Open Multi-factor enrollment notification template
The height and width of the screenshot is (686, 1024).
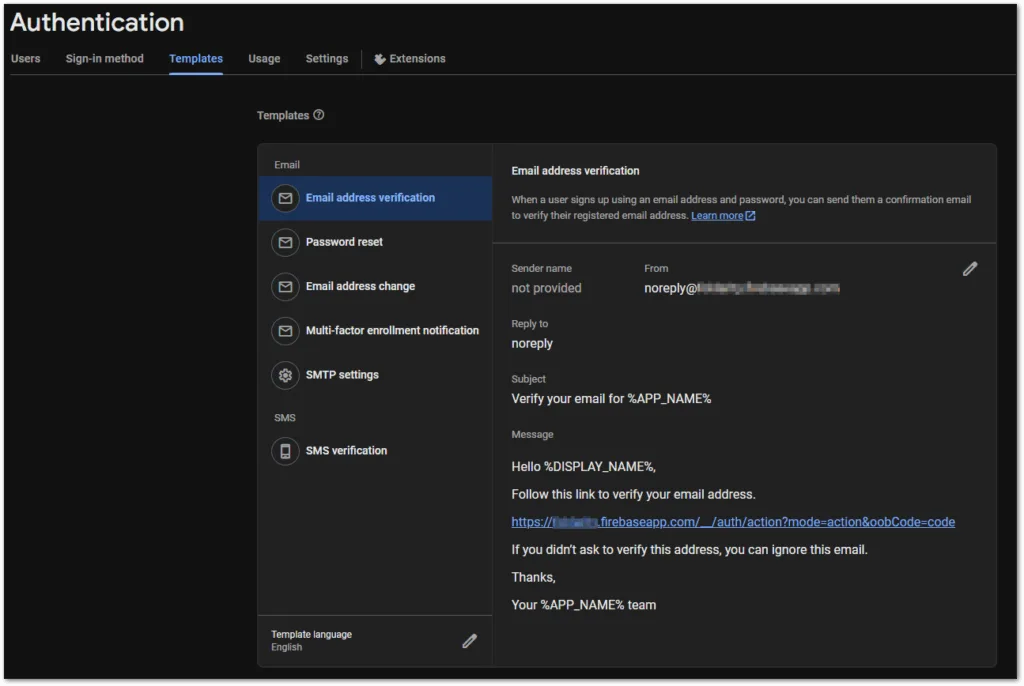tap(375, 331)
